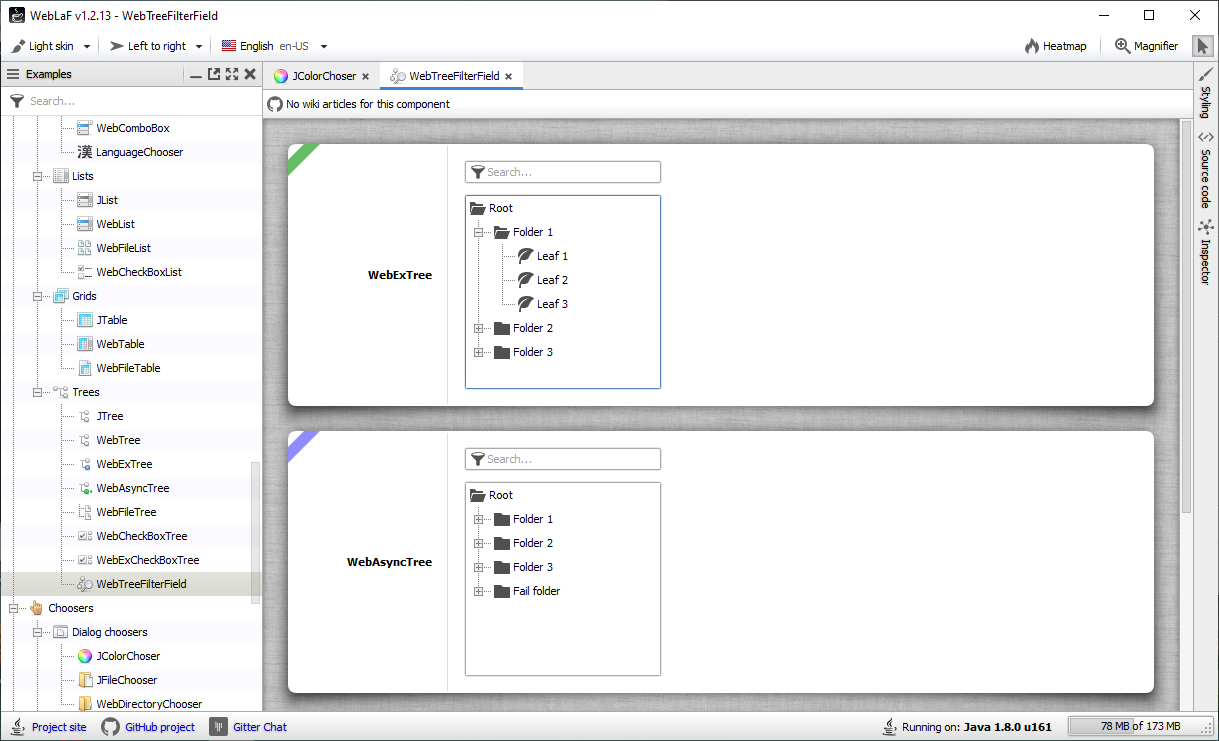
Task: Select WebFileList example icon
Action: click(x=85, y=248)
